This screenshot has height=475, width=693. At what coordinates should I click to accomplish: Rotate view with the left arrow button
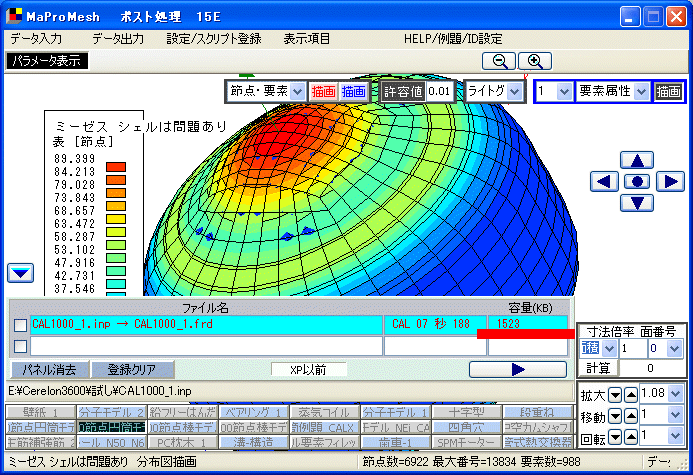coord(604,182)
